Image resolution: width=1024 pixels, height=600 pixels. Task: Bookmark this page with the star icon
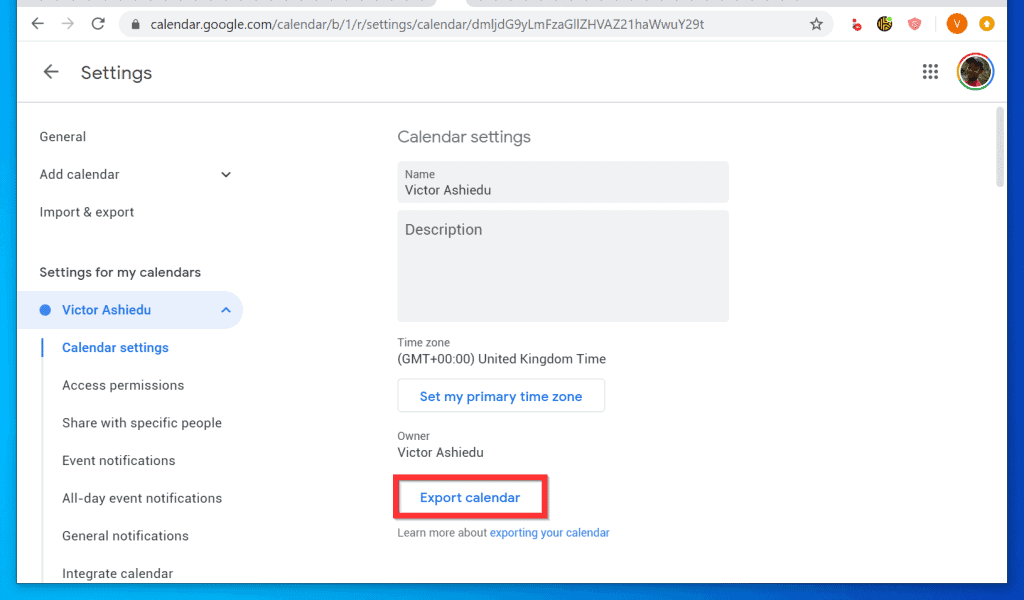pyautogui.click(x=816, y=24)
